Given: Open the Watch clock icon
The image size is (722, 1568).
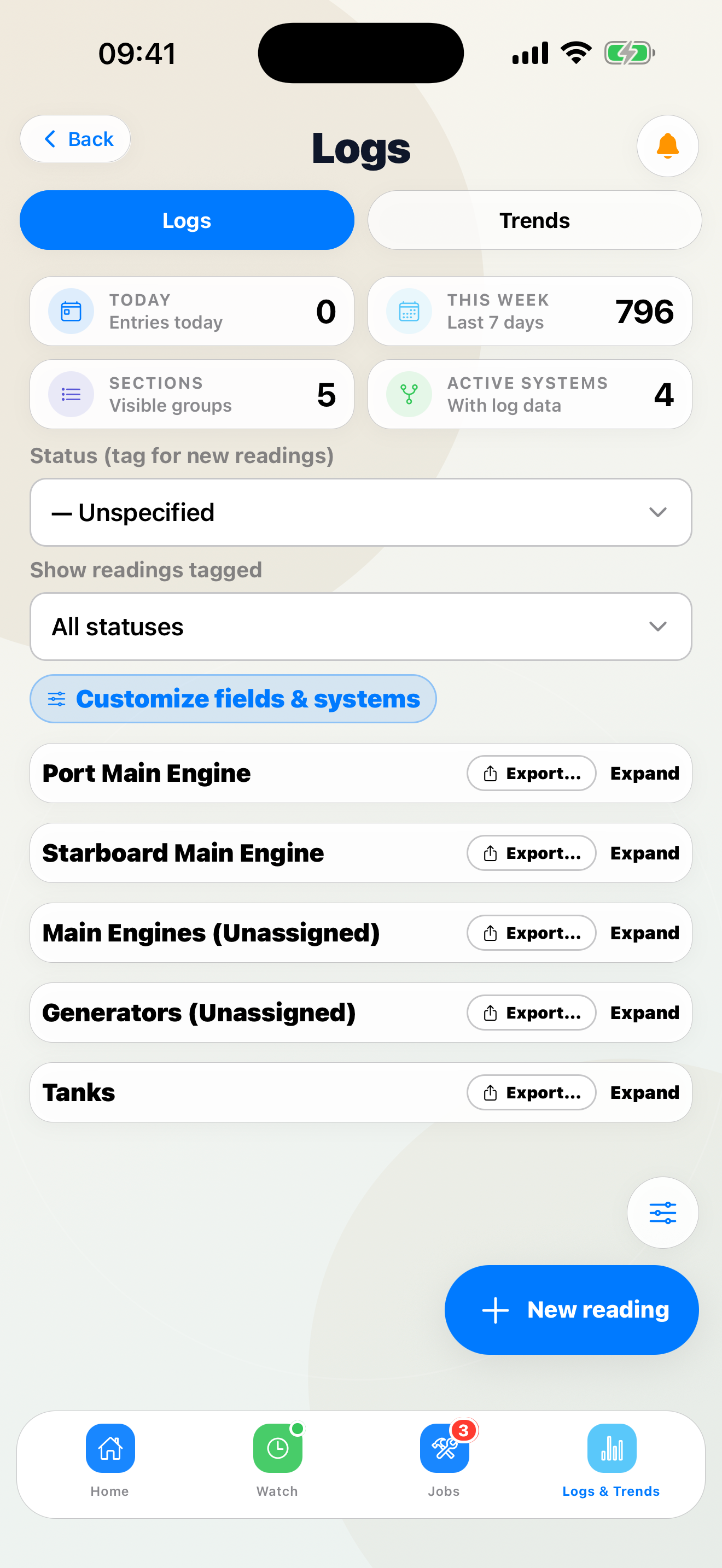Looking at the screenshot, I should 278,1448.
